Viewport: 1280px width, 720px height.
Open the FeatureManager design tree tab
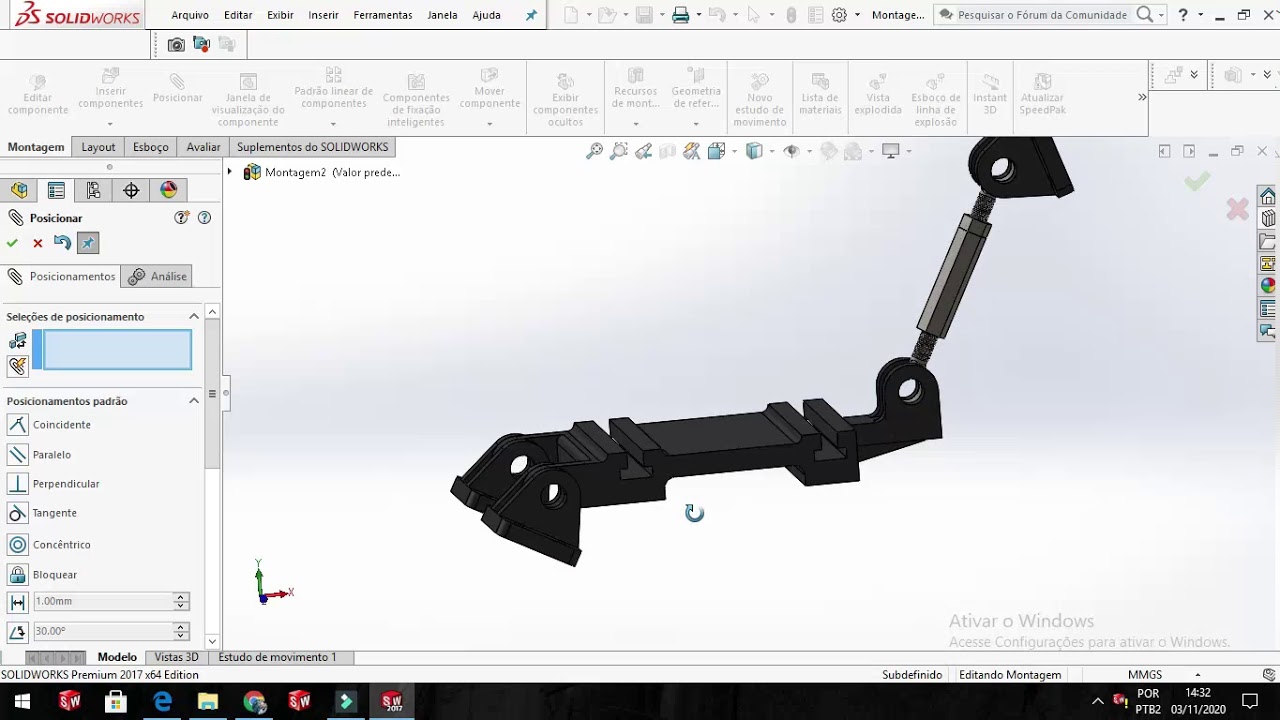point(19,190)
